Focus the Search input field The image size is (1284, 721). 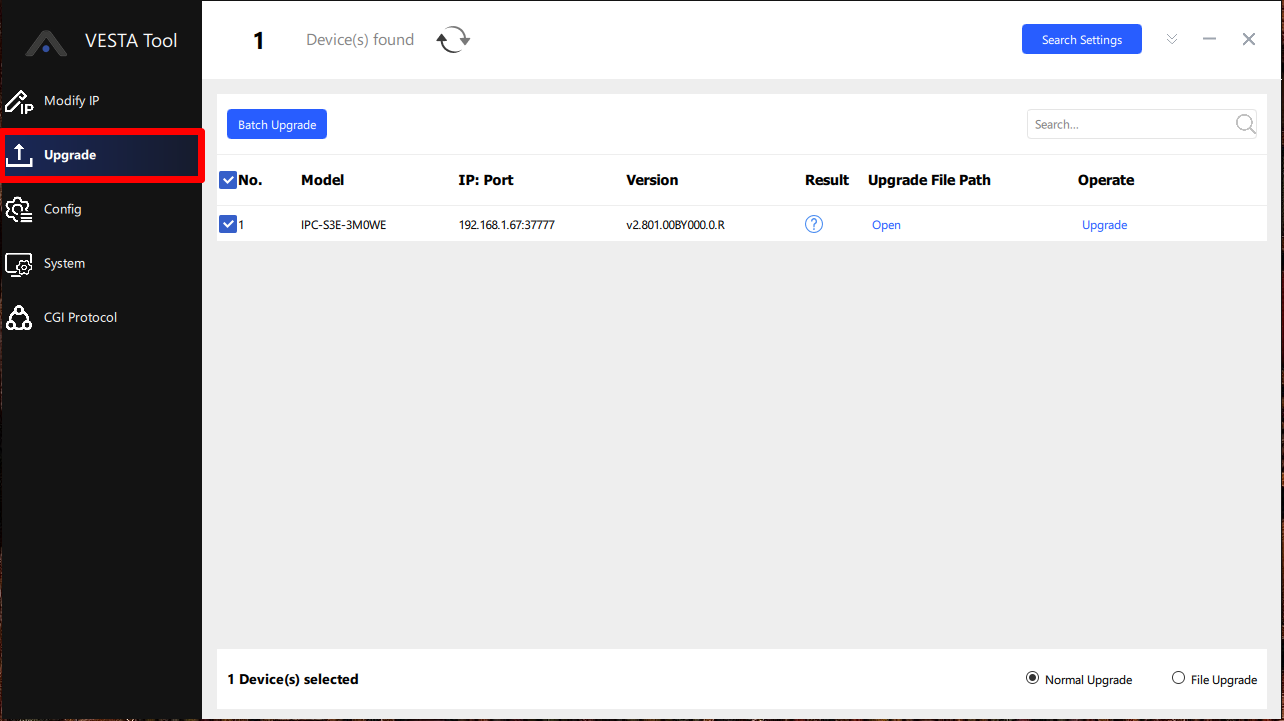[x=1128, y=124]
